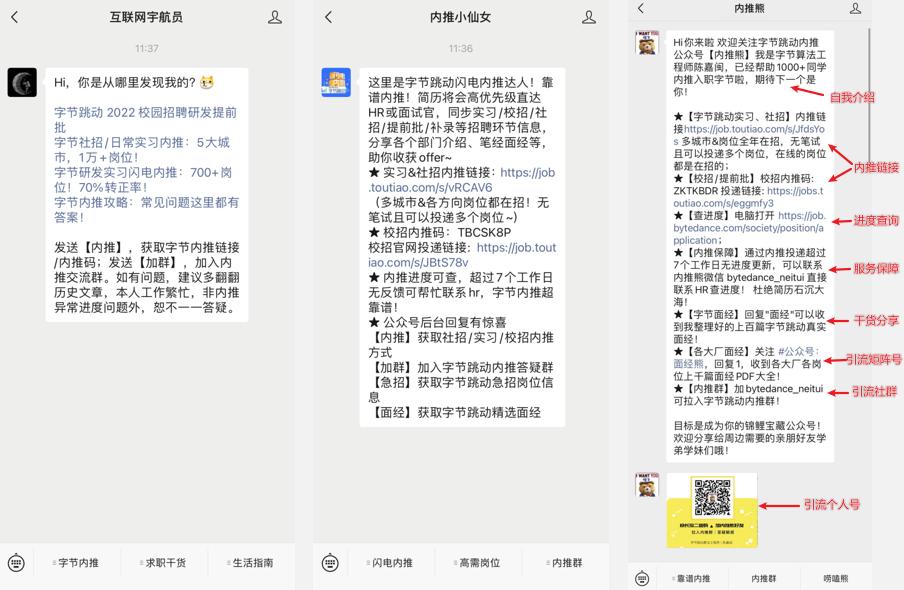Tap the 内推小仙女 blue avatar
The image size is (904, 590).
point(336,82)
